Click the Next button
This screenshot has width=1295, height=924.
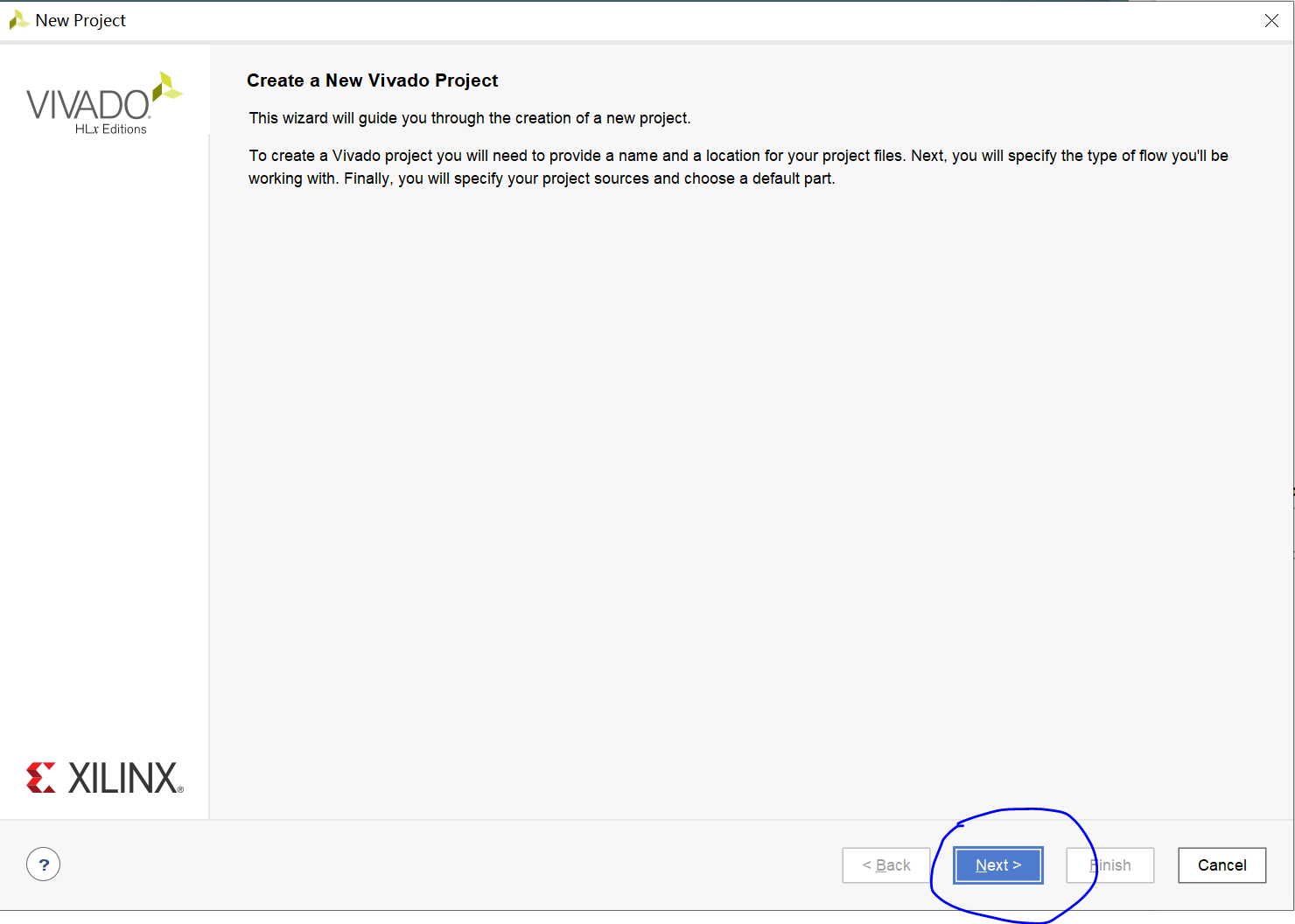pyautogui.click(x=997, y=865)
